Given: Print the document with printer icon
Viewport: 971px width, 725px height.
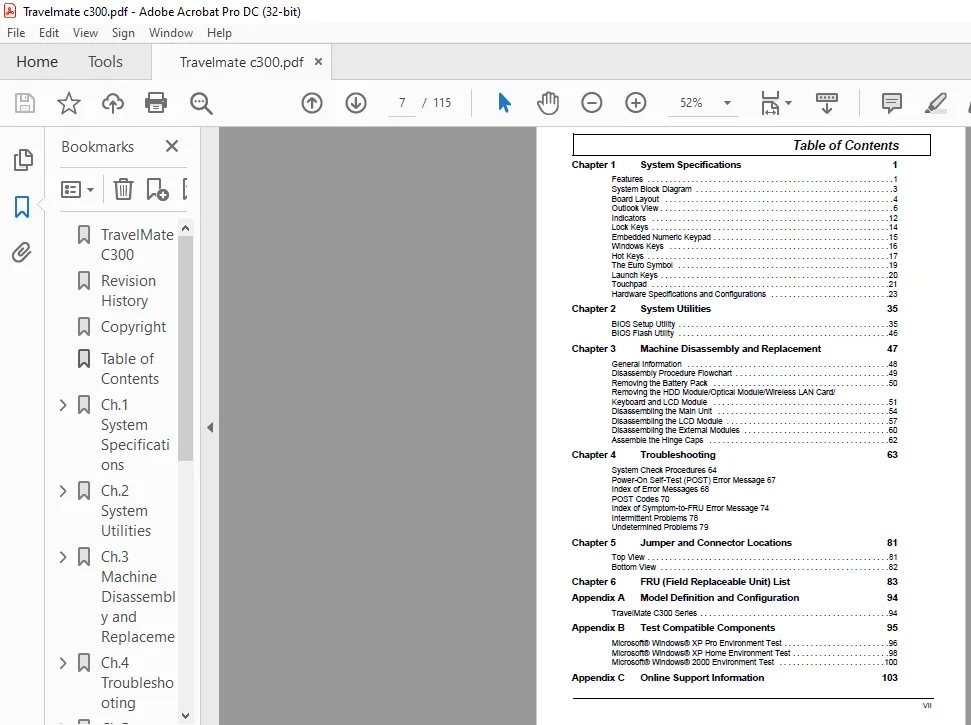Looking at the screenshot, I should [x=156, y=103].
